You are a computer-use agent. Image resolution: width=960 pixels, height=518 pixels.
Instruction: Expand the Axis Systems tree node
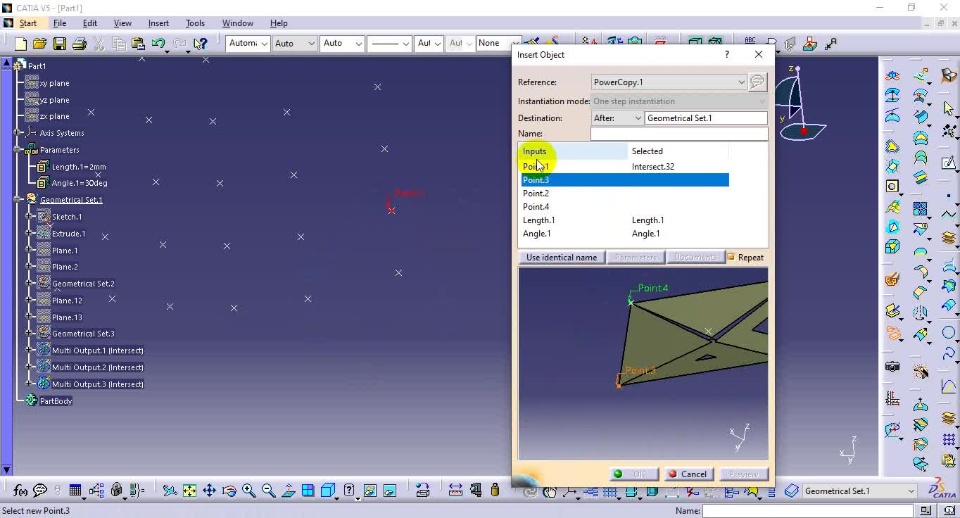pyautogui.click(x=17, y=133)
